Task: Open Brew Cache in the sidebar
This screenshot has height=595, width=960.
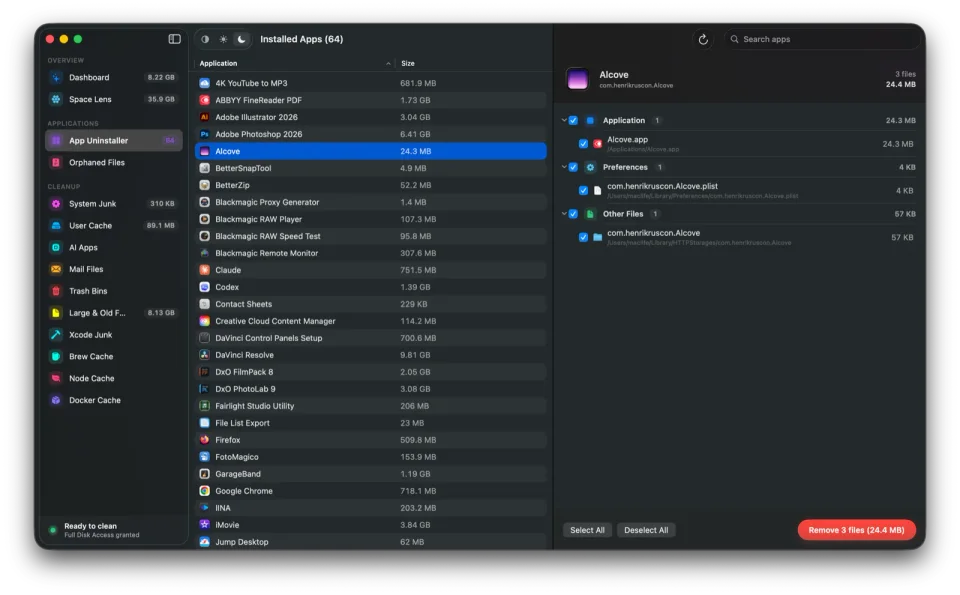Action: pyautogui.click(x=114, y=356)
